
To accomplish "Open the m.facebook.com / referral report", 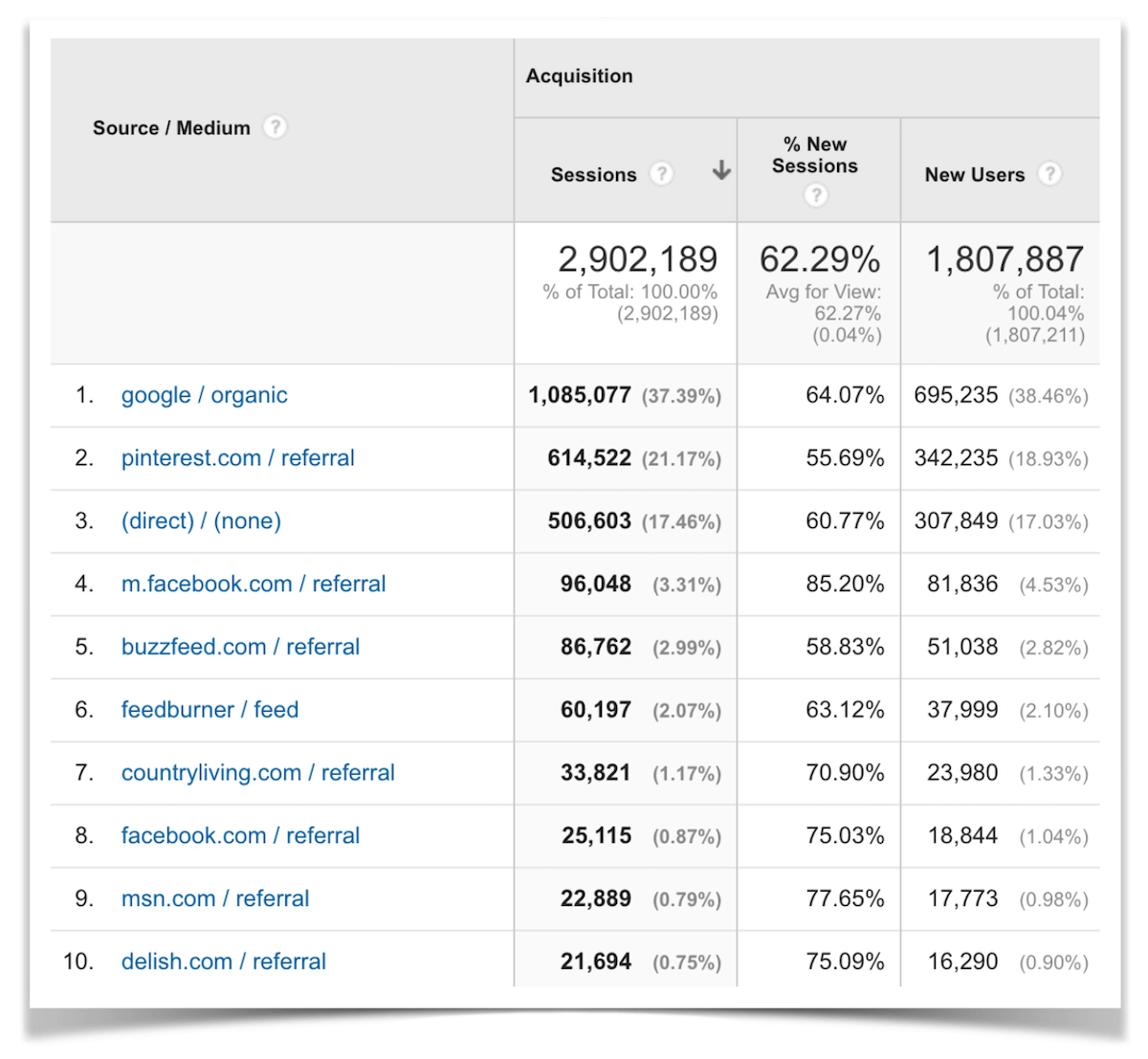I will [254, 584].
